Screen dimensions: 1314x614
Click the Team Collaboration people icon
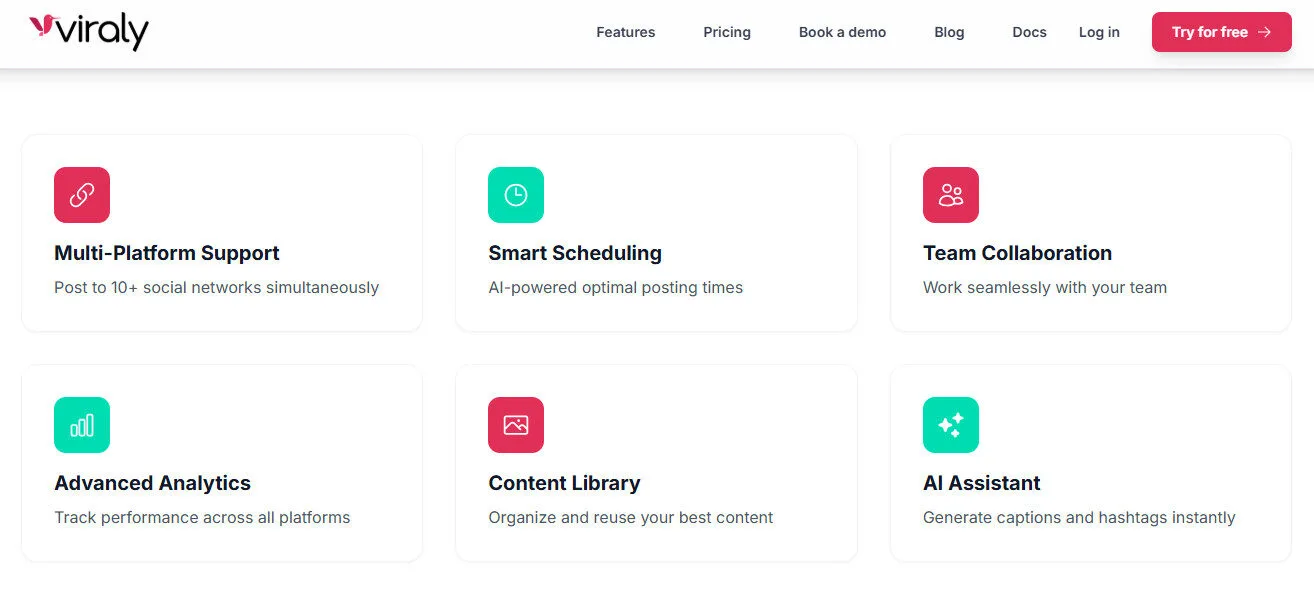[951, 195]
